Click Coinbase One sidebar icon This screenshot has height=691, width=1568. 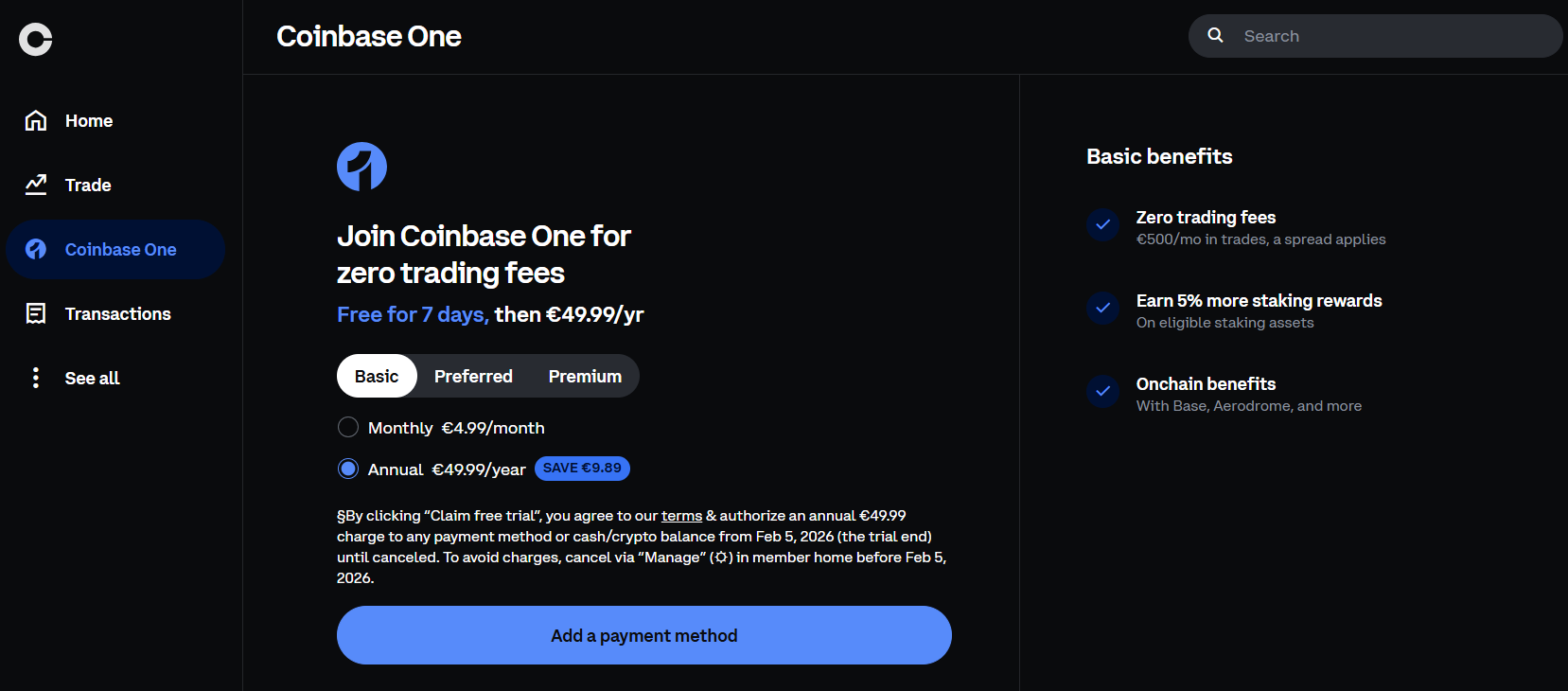click(36, 249)
